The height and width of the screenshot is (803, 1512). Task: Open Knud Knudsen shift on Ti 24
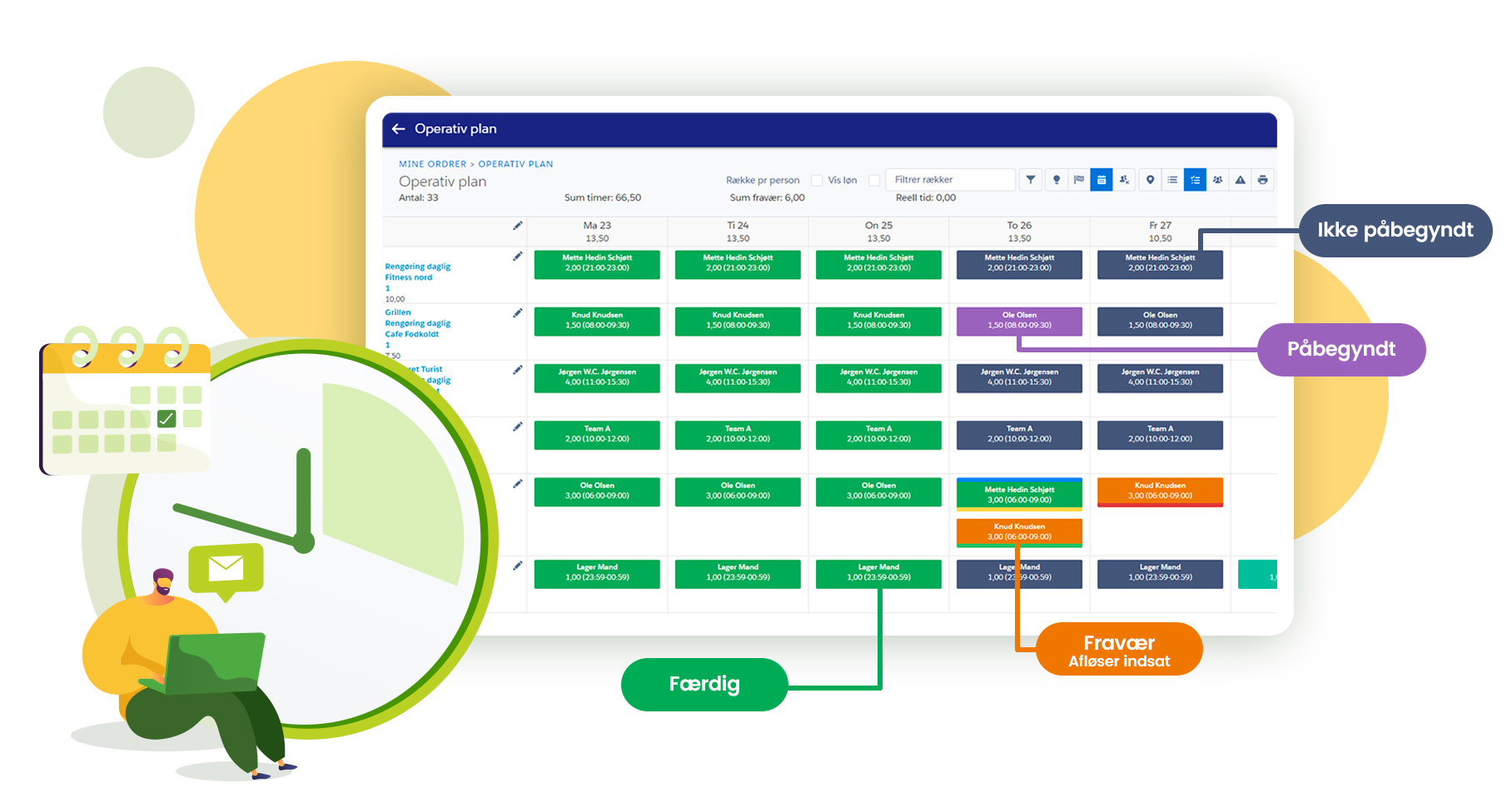coord(738,322)
